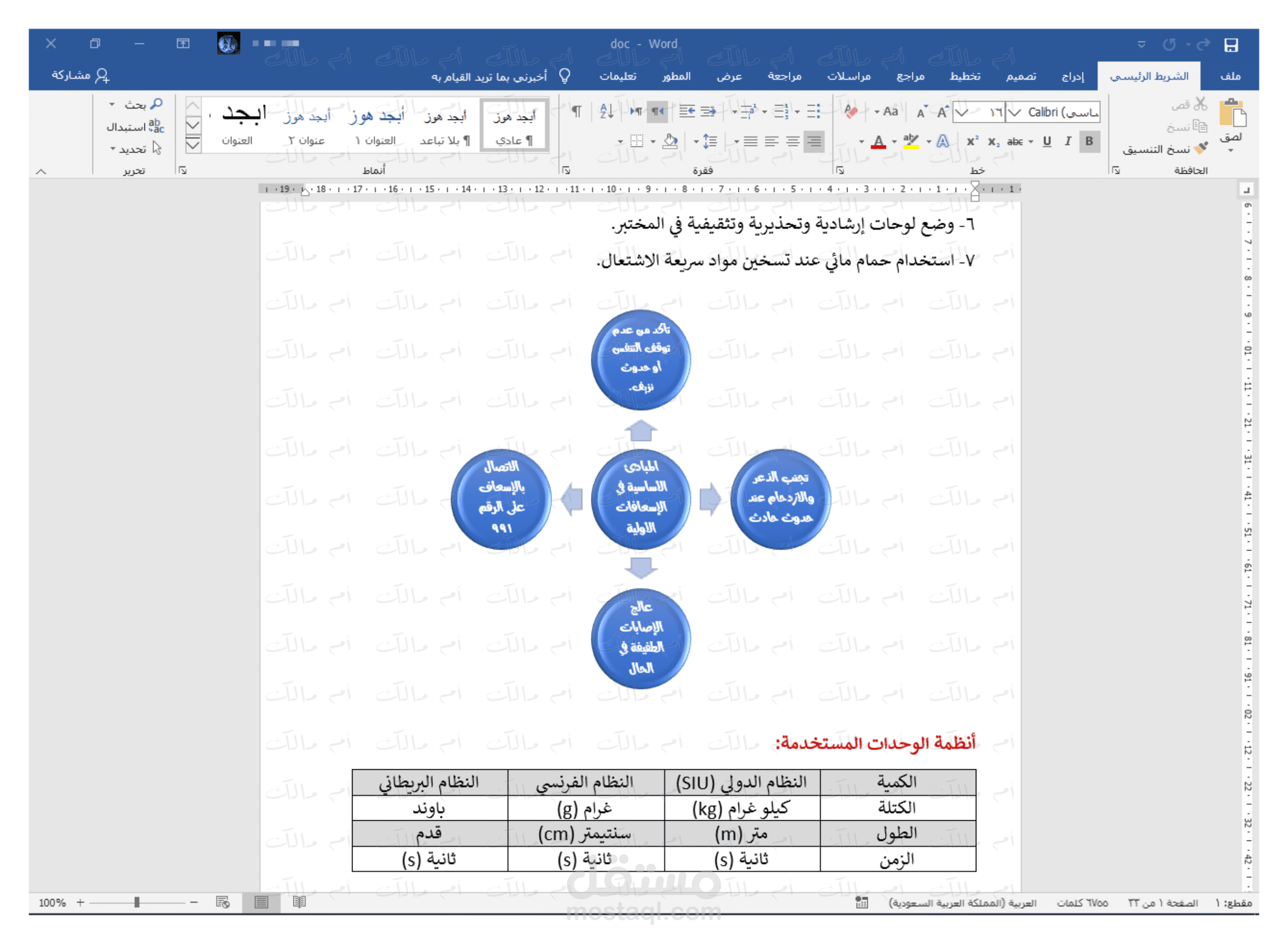Viewport: 1288px width, 944px height.
Task: Open the Calibri font name dropdown
Action: (x=1014, y=112)
